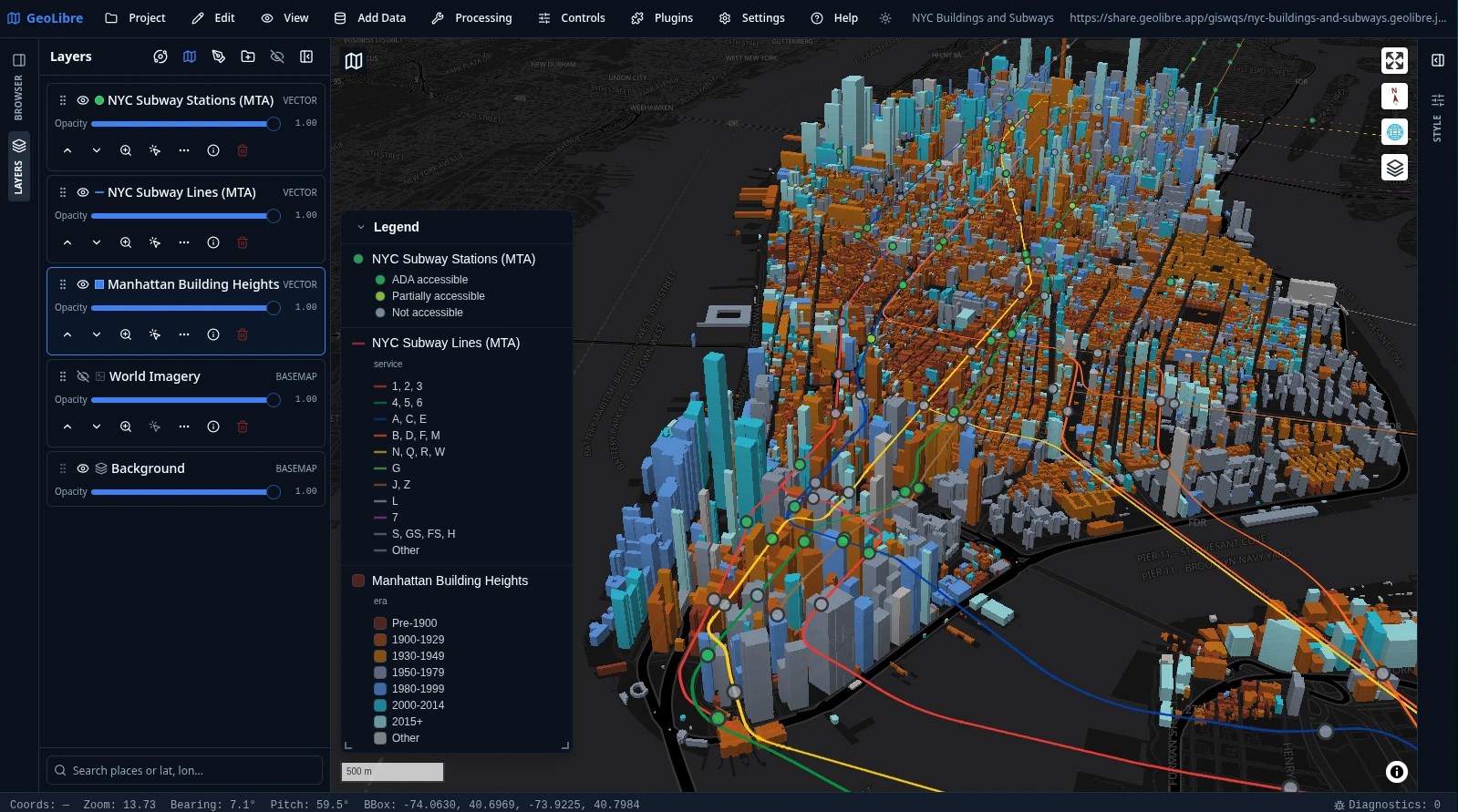Image resolution: width=1458 pixels, height=812 pixels.
Task: Toggle the Background basemap visibility
Action: (83, 468)
